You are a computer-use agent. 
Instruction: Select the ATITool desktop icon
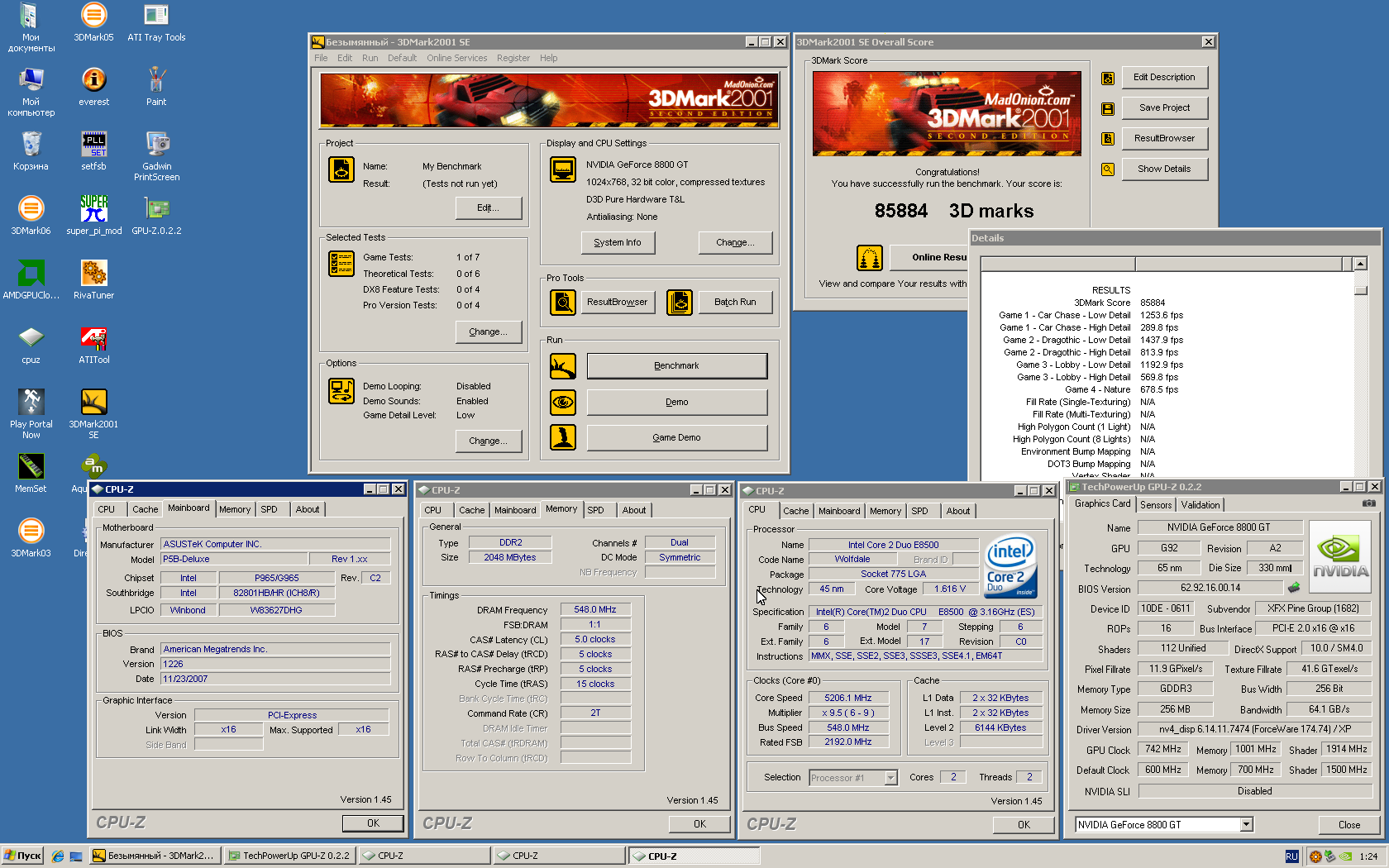(x=93, y=345)
